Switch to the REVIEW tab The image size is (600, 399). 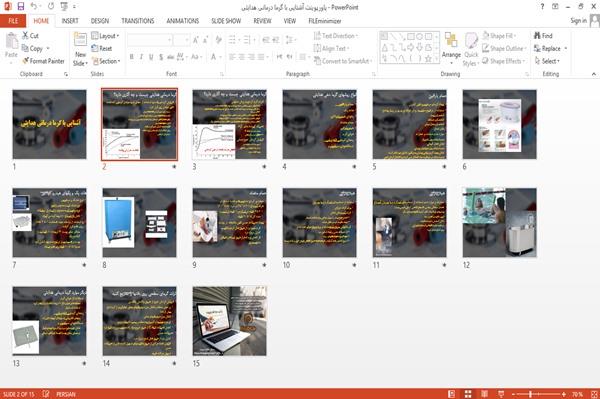pos(262,21)
